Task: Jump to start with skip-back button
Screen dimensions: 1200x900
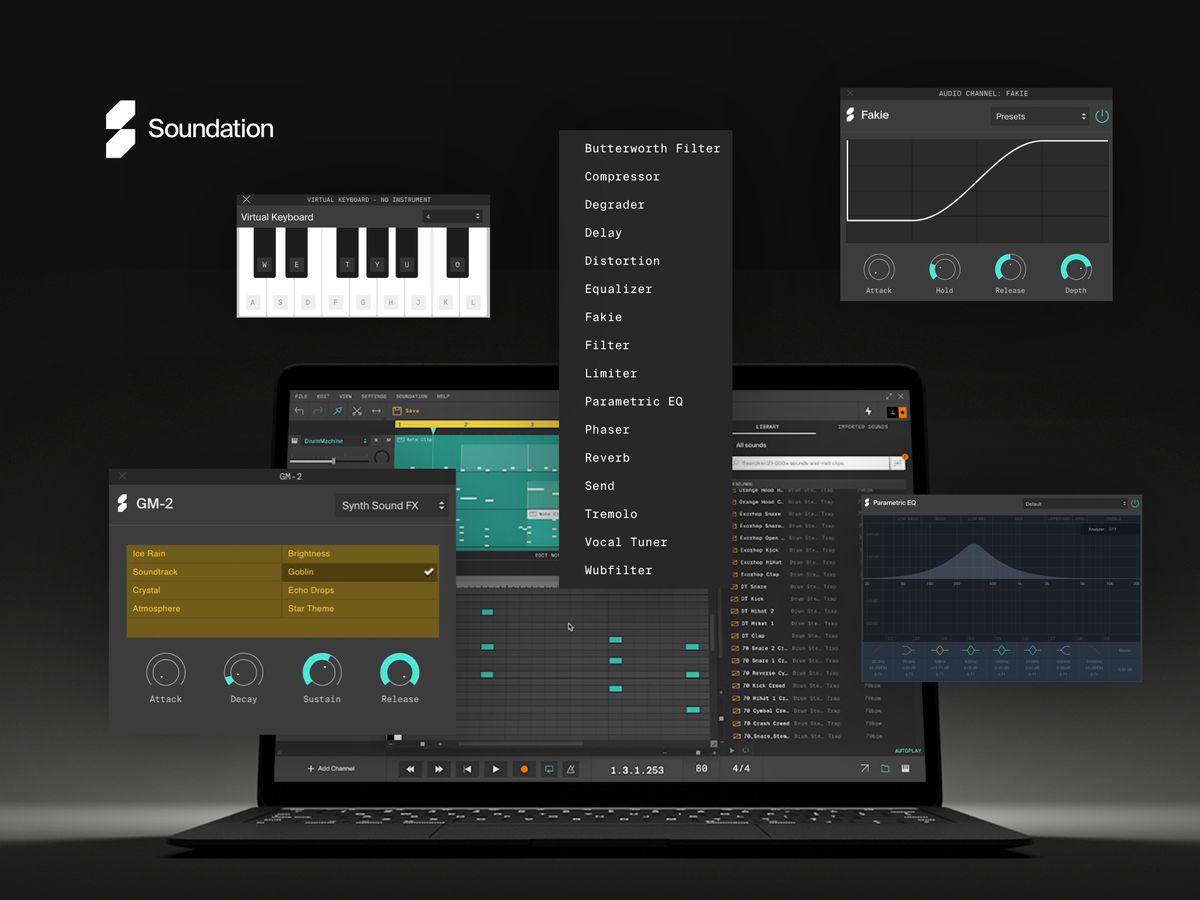Action: coord(467,769)
